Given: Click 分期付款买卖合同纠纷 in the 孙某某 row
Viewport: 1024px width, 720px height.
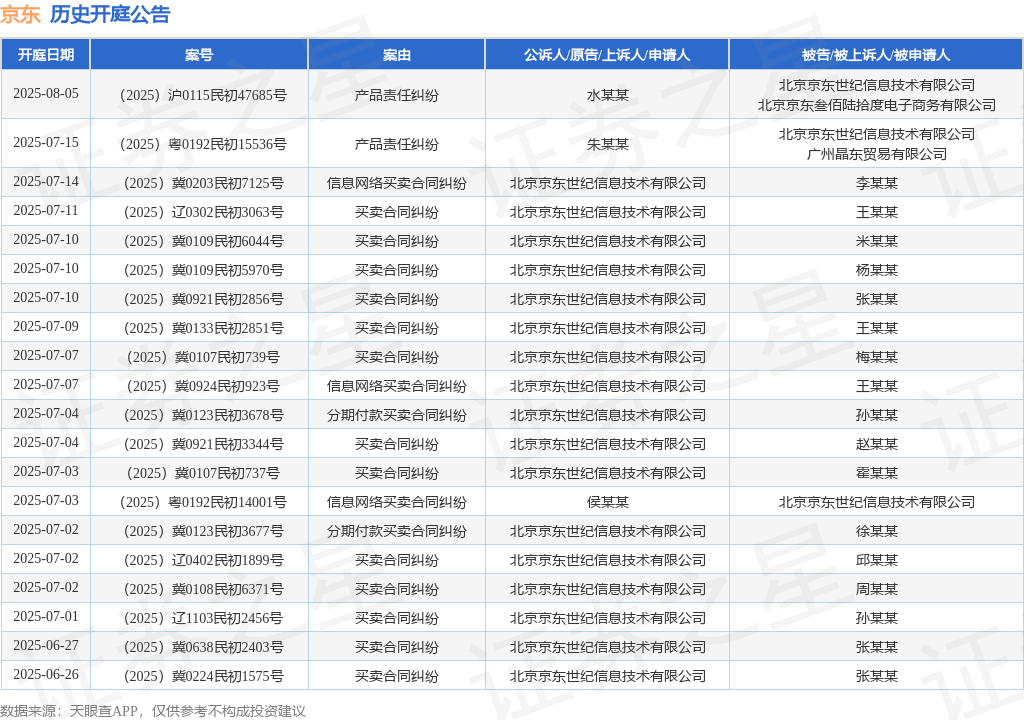Looking at the screenshot, I should pos(396,416).
